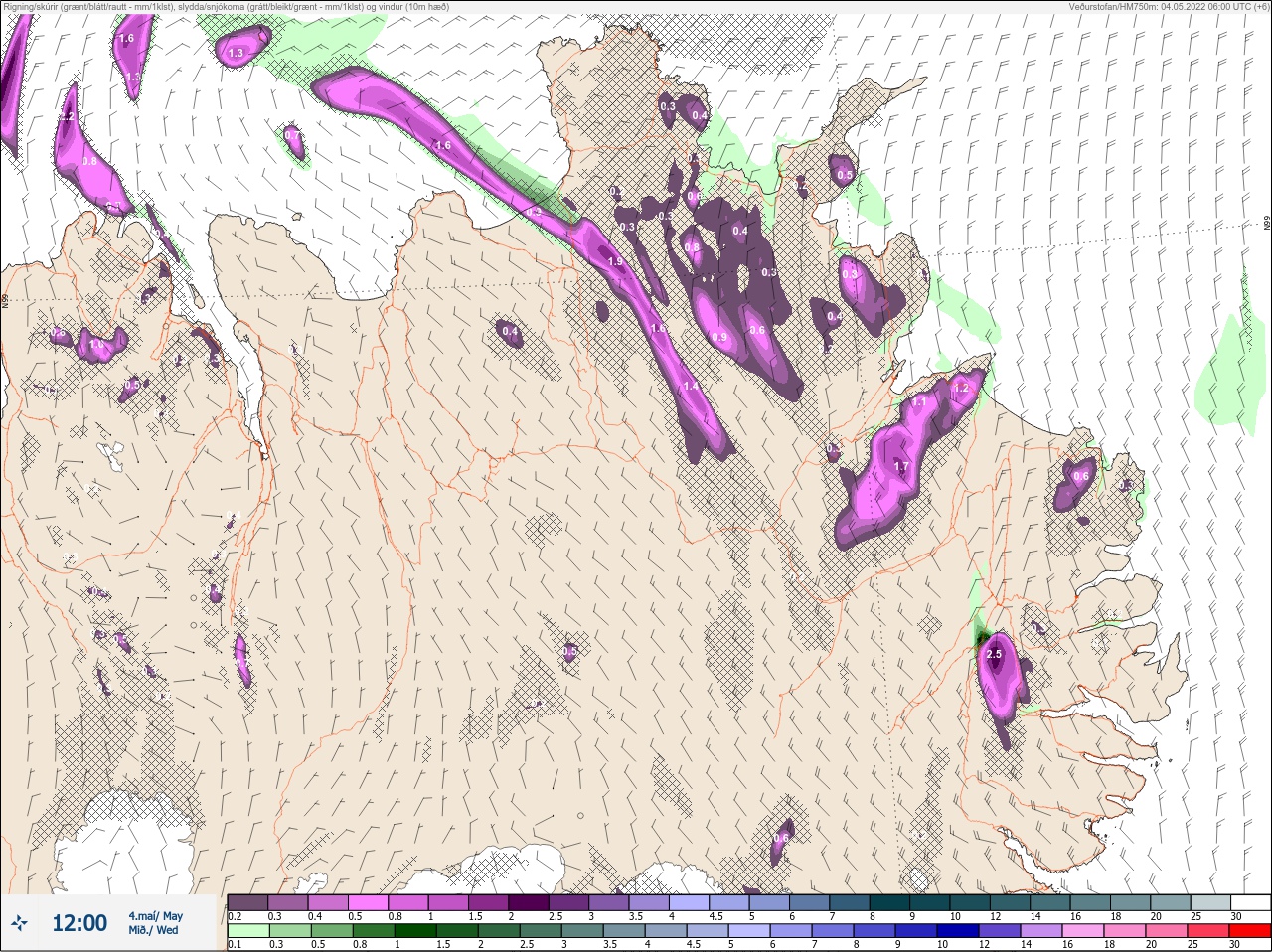Screen dimensions: 1272x952
Task: Click the four-pointed star icon beside 12:00
Action: click(20, 923)
